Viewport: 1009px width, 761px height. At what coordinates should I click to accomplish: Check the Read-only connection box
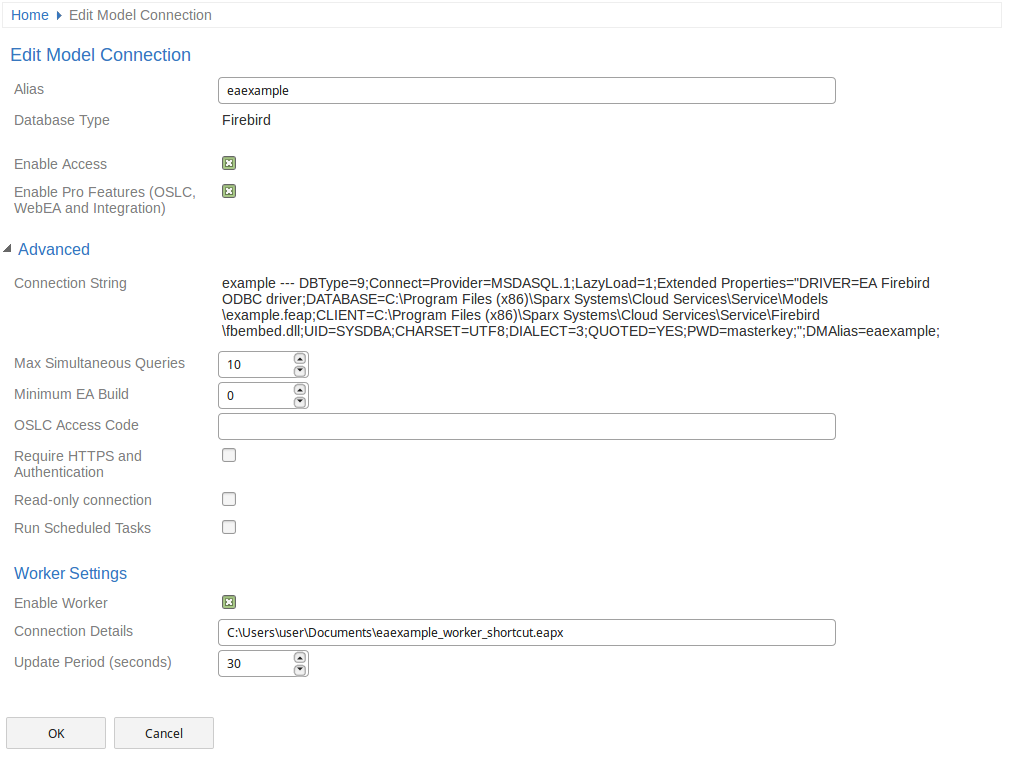click(229, 499)
